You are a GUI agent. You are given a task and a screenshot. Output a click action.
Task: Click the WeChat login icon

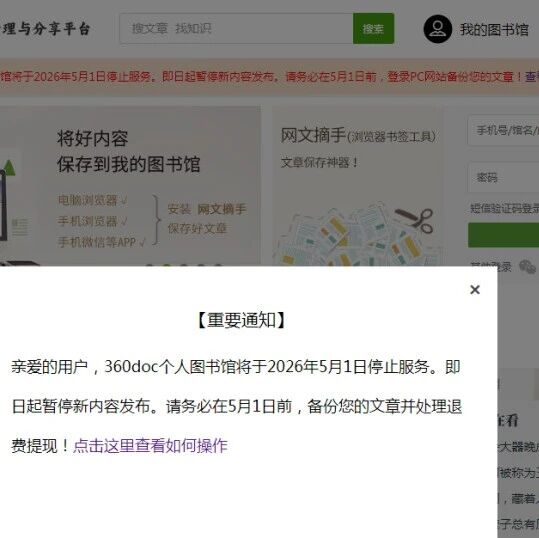tap(527, 266)
